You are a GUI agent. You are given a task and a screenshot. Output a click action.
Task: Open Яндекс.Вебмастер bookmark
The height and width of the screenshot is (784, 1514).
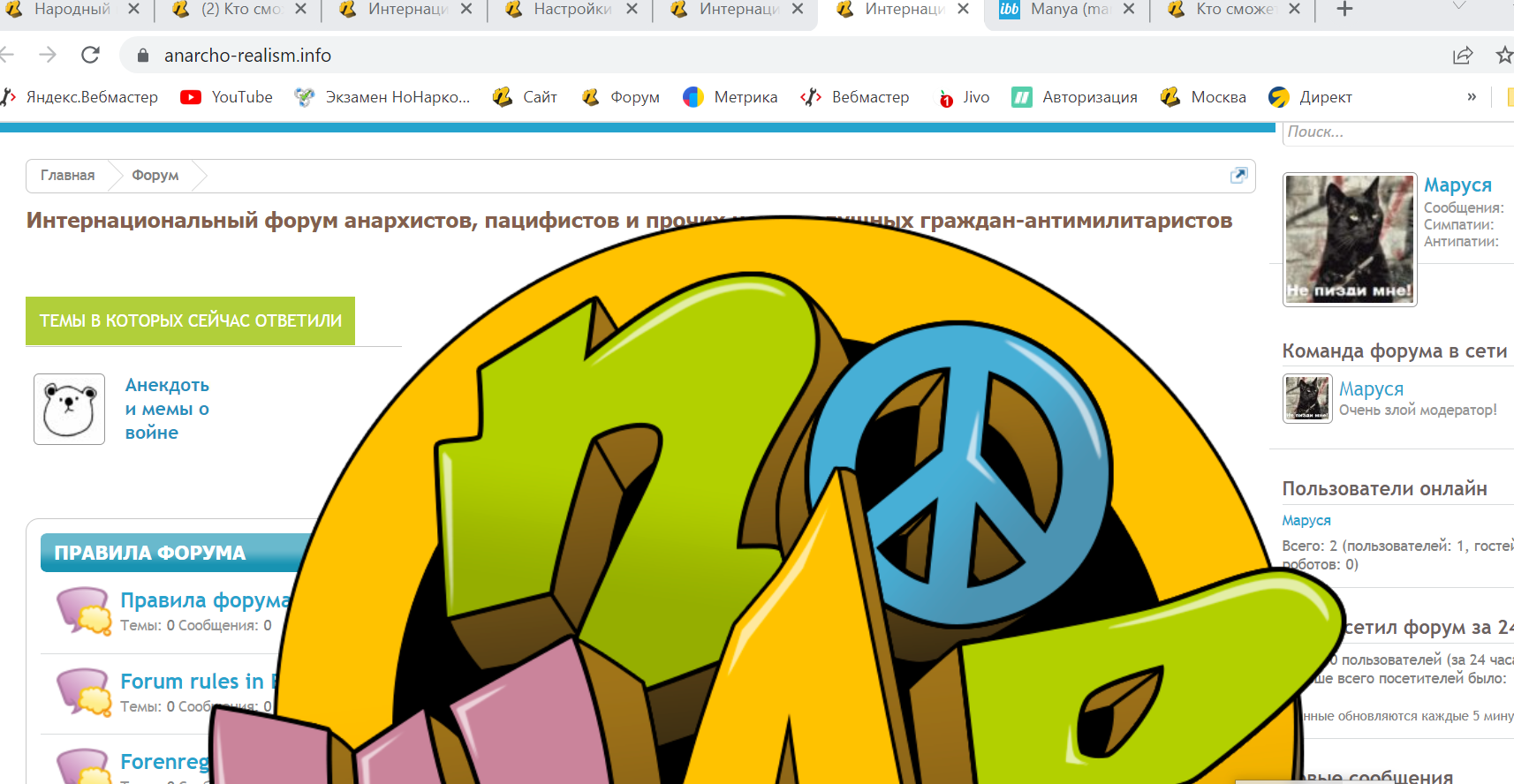tap(80, 97)
